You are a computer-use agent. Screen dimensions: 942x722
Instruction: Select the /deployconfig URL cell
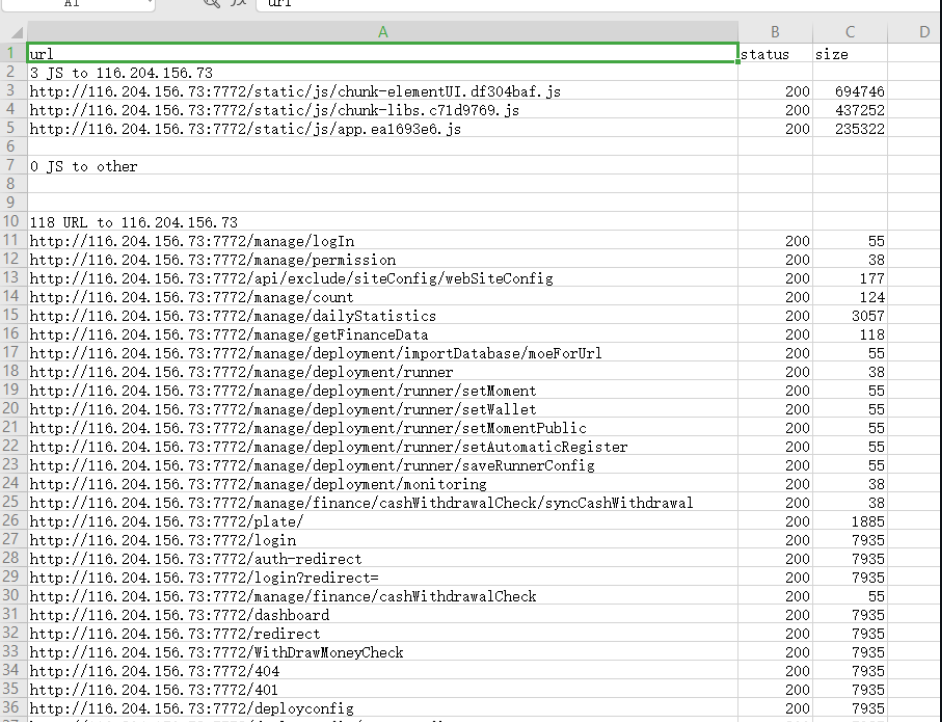(x=383, y=708)
